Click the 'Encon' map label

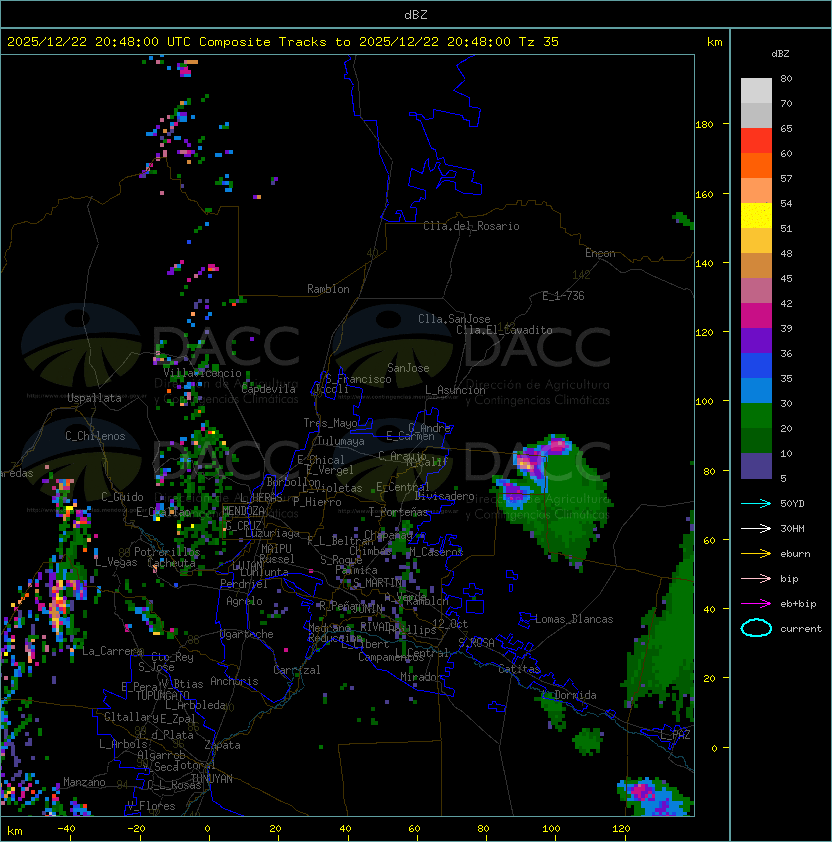(600, 253)
